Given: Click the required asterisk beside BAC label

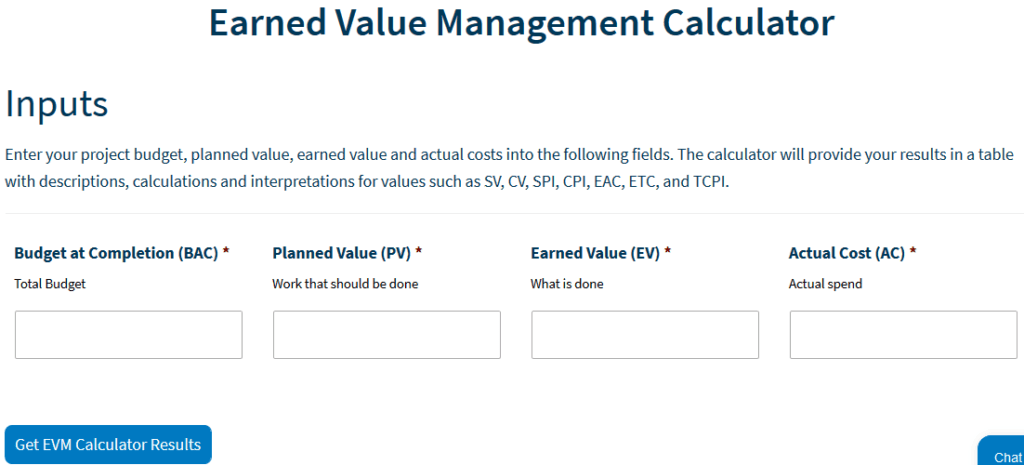Looking at the screenshot, I should point(226,253).
